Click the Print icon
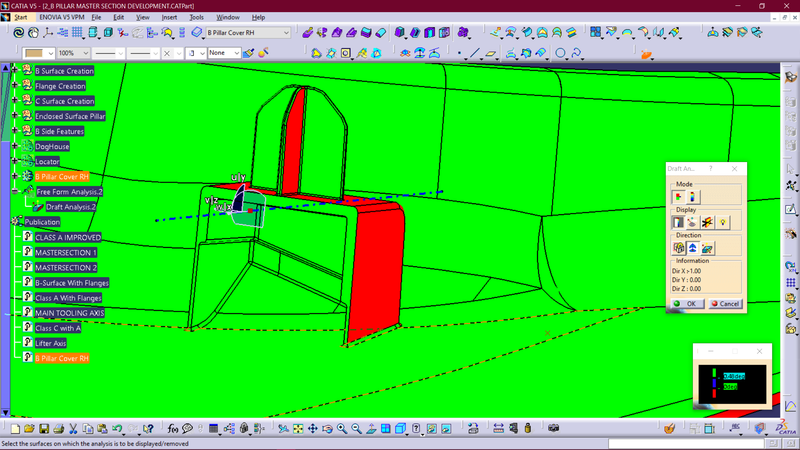The image size is (800, 450). (x=59, y=429)
